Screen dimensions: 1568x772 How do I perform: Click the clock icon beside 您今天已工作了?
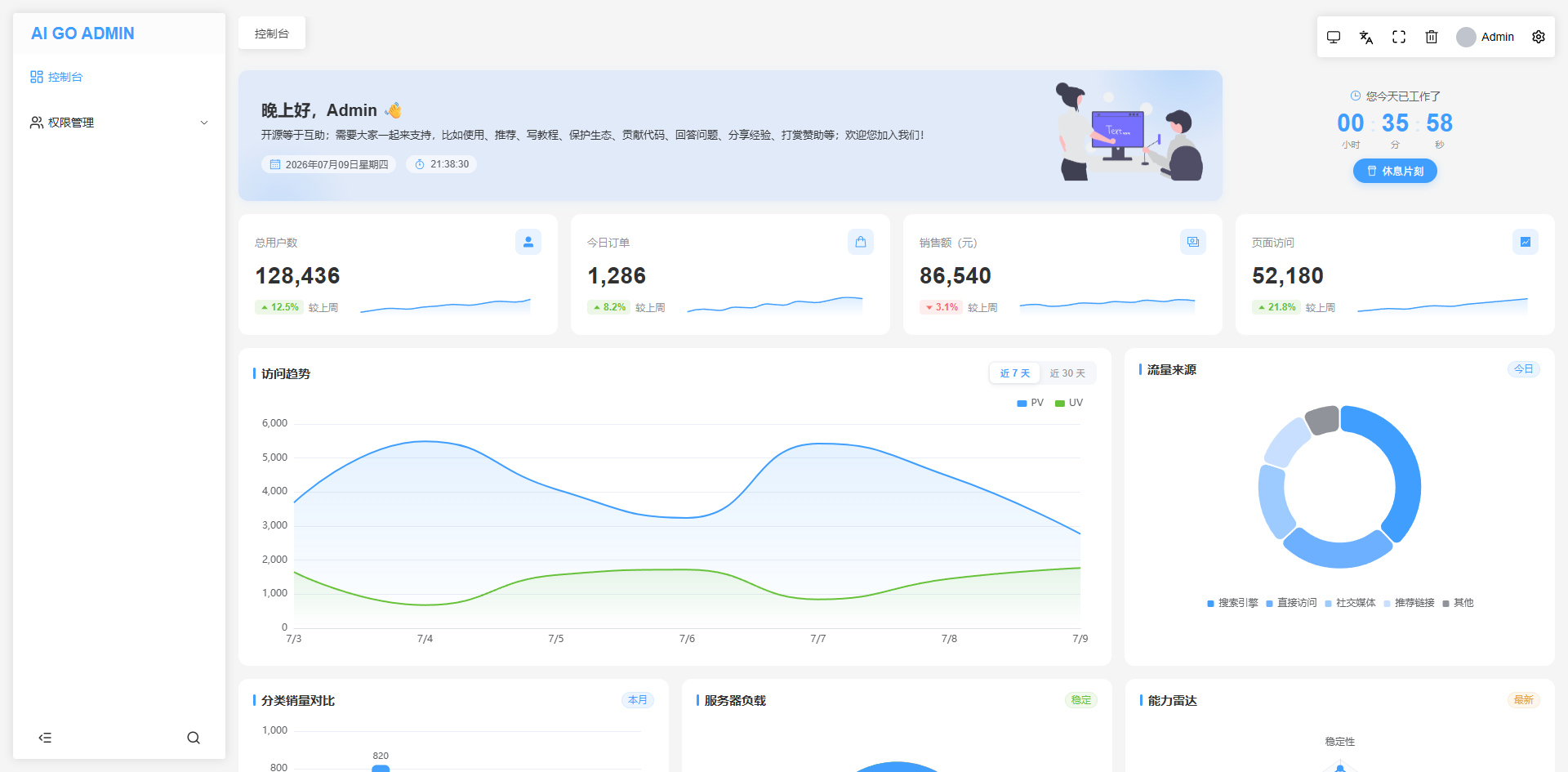click(x=1356, y=96)
